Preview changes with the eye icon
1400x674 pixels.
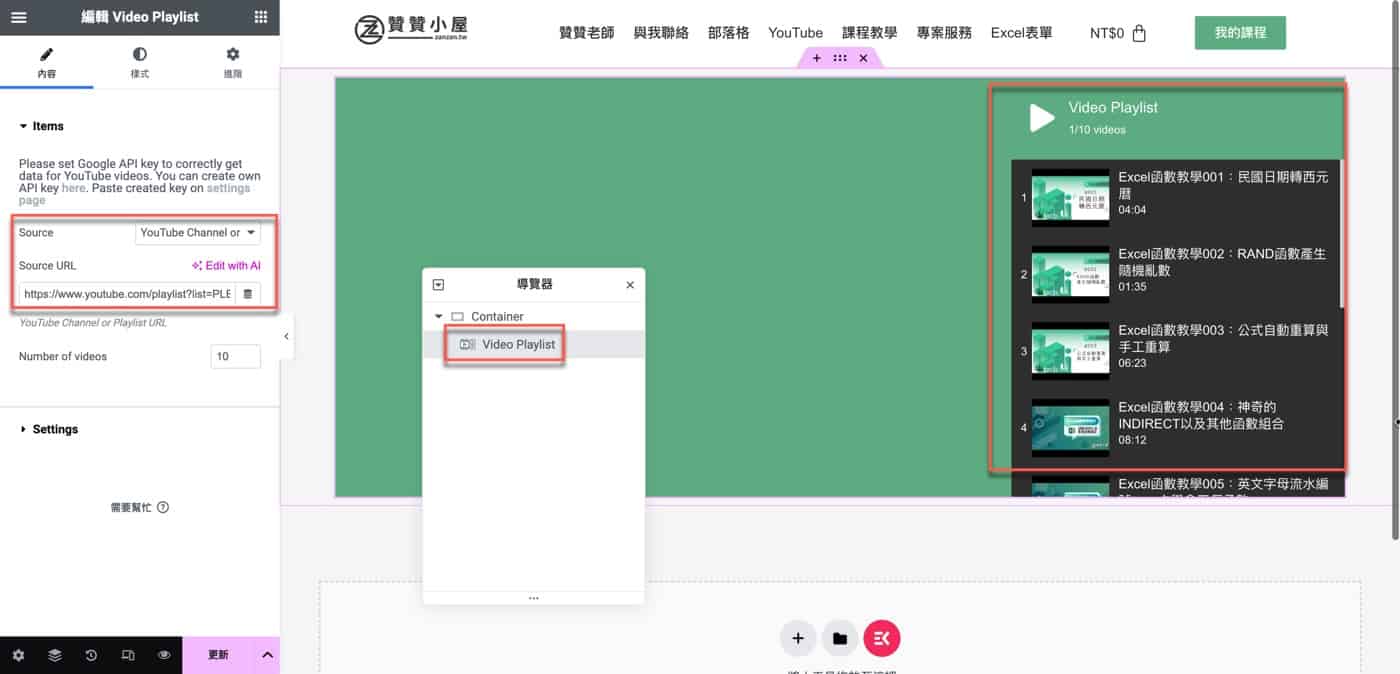click(164, 655)
